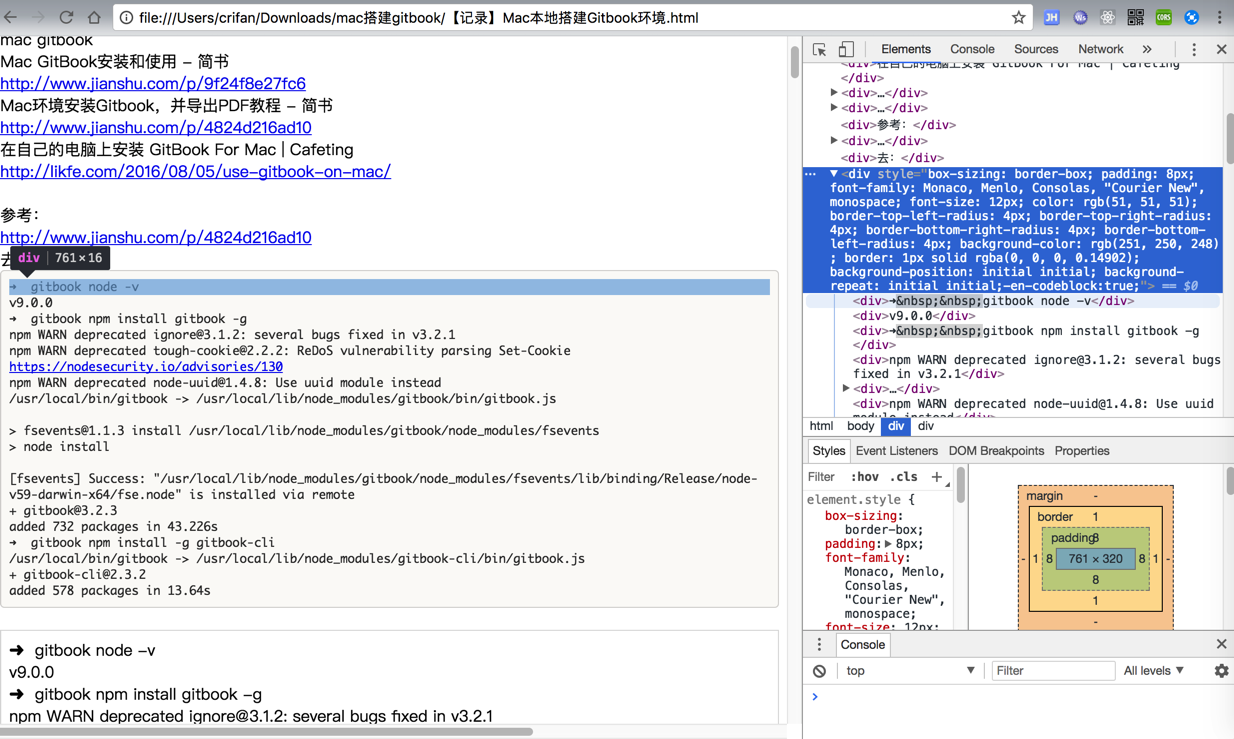The width and height of the screenshot is (1234, 739).
Task: Clear the console with the ban icon
Action: click(819, 671)
